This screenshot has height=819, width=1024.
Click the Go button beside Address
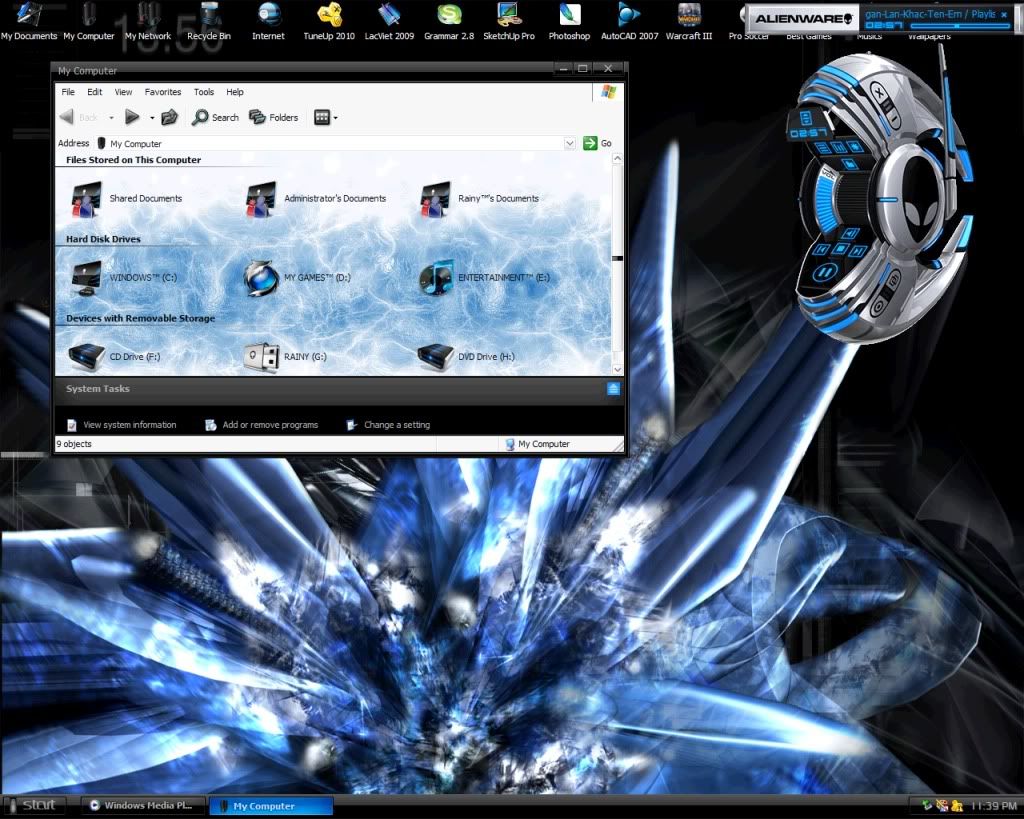coord(597,143)
